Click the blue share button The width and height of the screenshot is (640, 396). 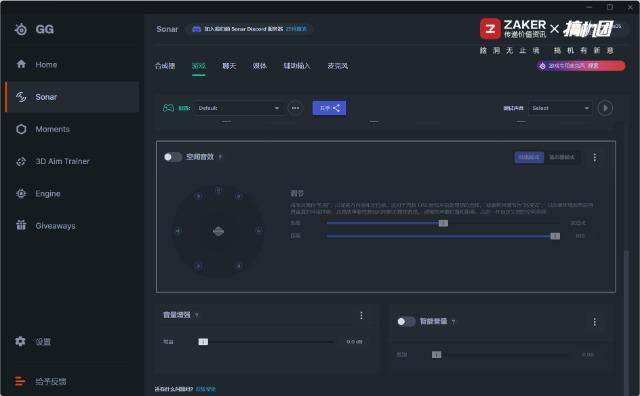click(x=329, y=108)
